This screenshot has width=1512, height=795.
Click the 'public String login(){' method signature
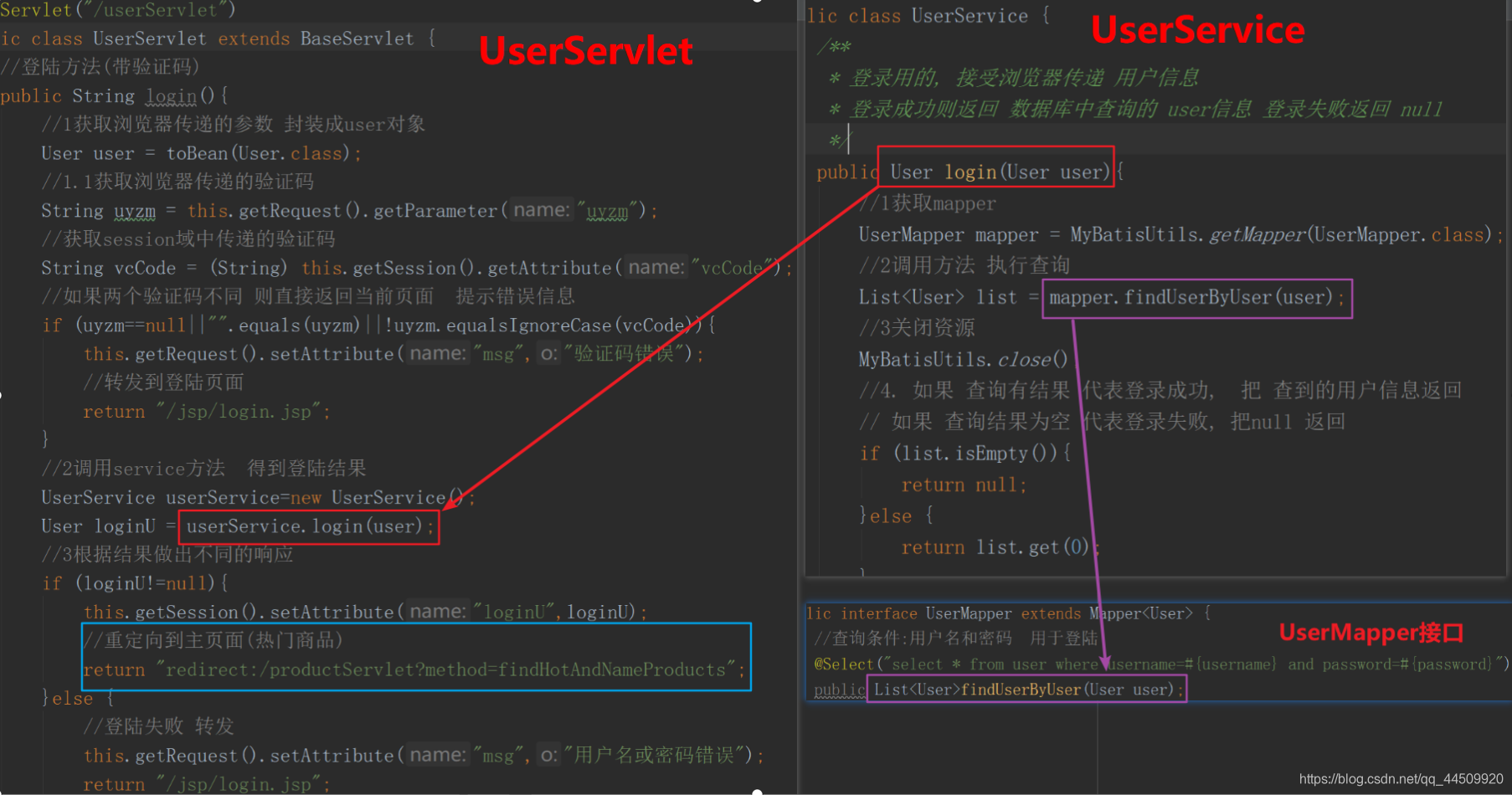coord(114,96)
